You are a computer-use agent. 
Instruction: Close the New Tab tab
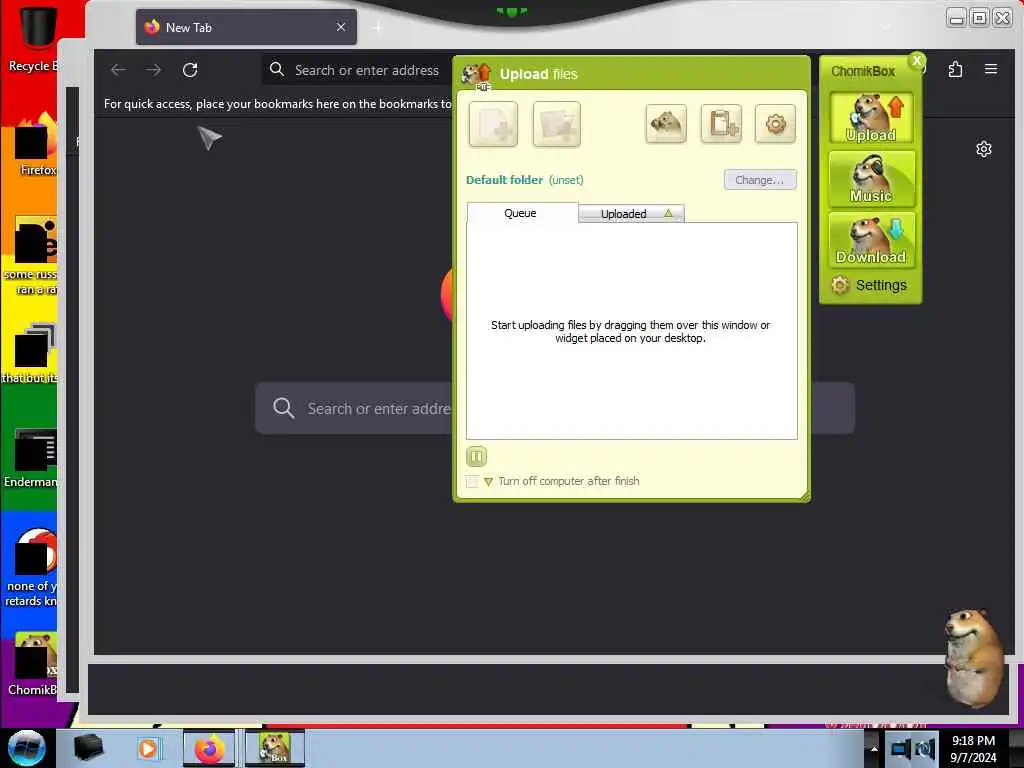[341, 27]
